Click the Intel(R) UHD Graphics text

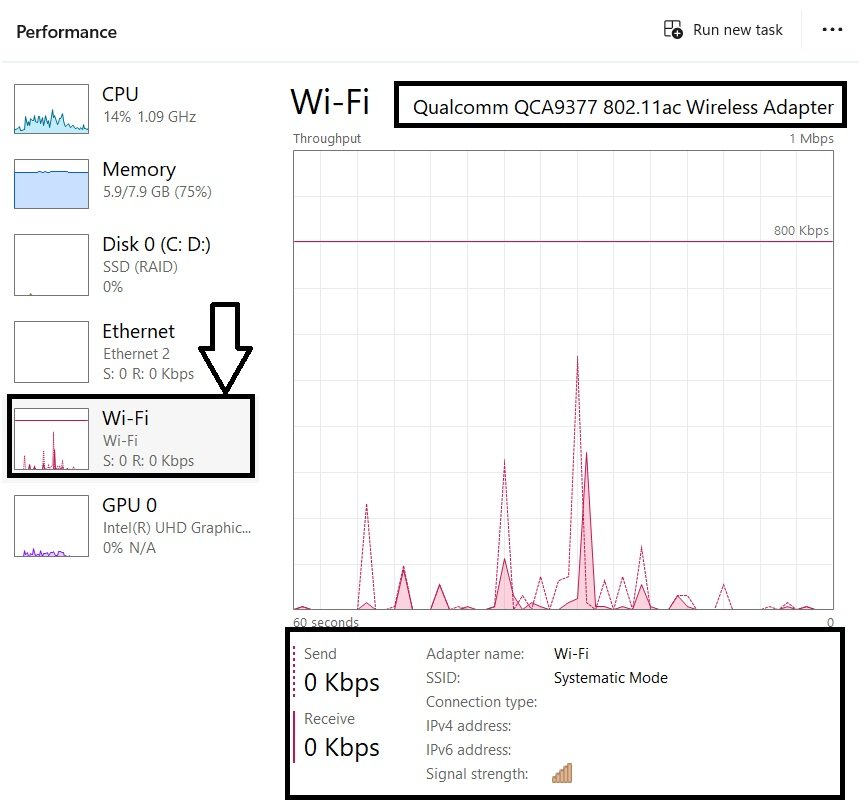point(177,528)
